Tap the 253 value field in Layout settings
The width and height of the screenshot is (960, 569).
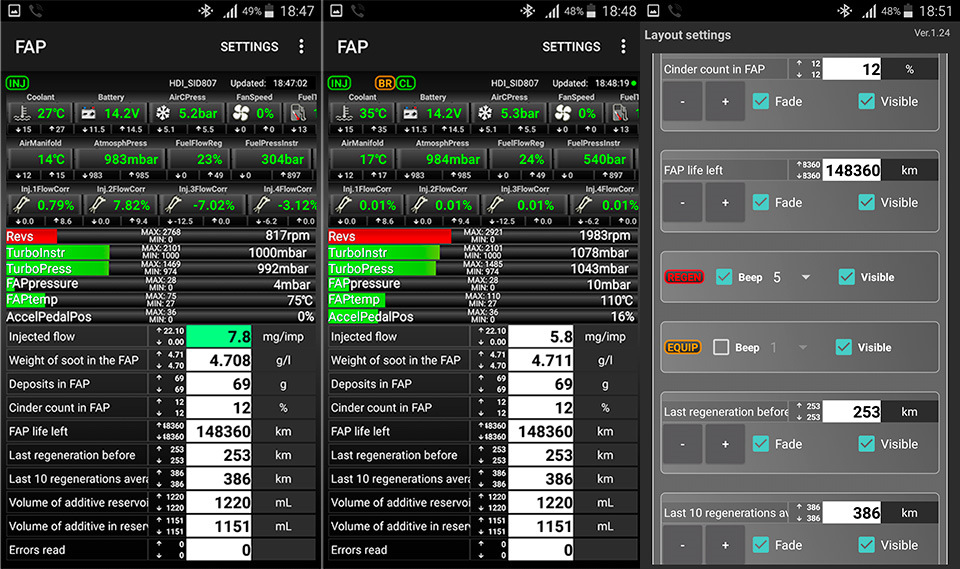[x=852, y=412]
